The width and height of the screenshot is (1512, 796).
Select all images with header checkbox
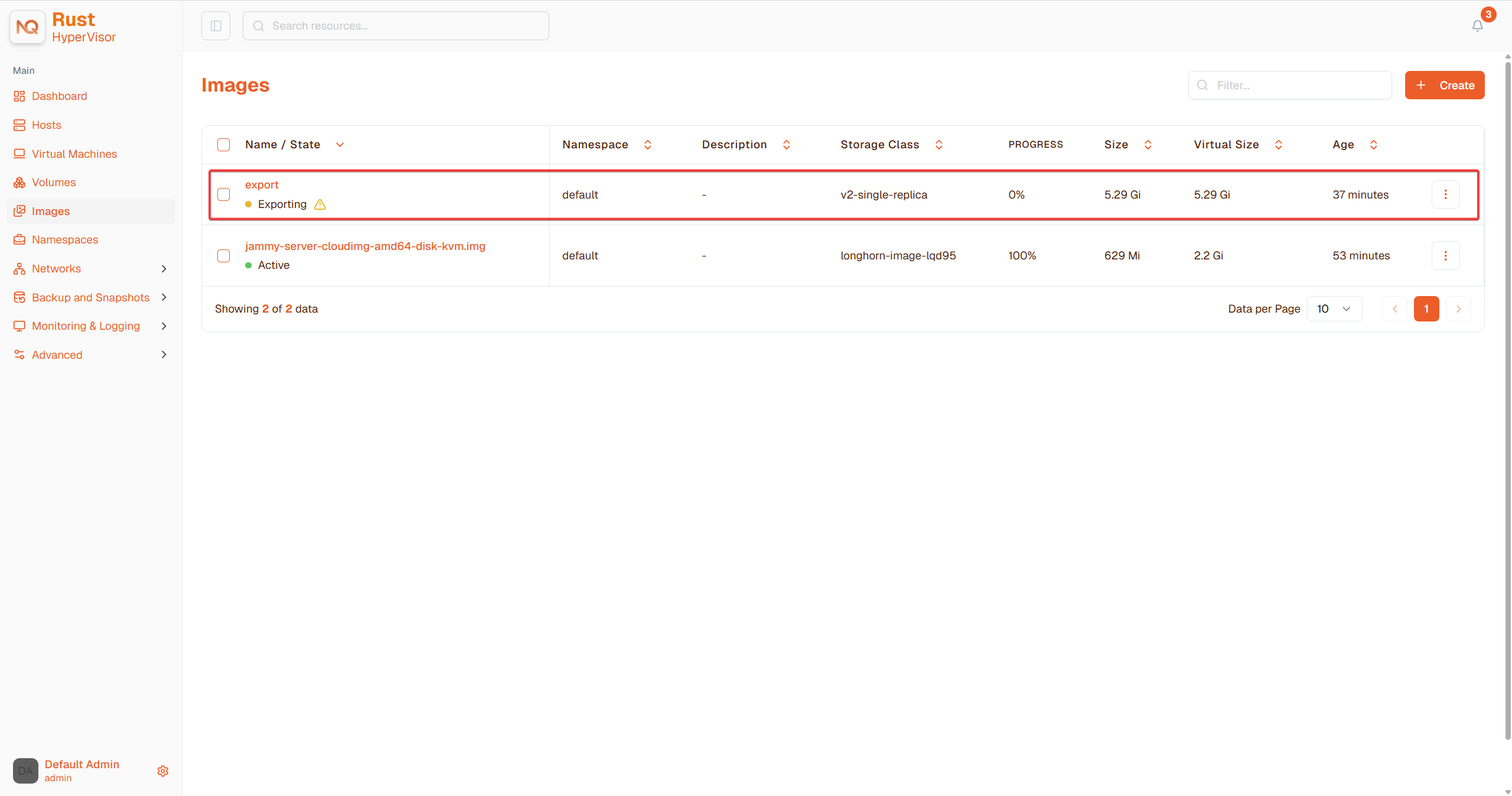pyautogui.click(x=223, y=145)
